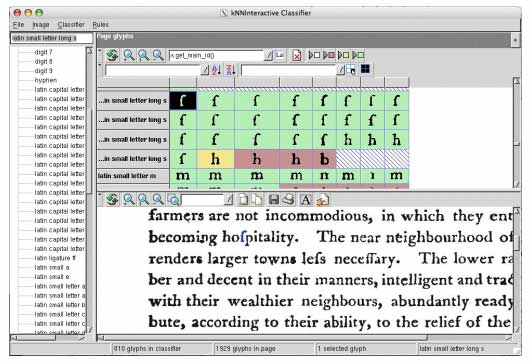Sort glyphs descending with the Z-A icon
The width and height of the screenshot is (530, 364).
click(x=230, y=70)
